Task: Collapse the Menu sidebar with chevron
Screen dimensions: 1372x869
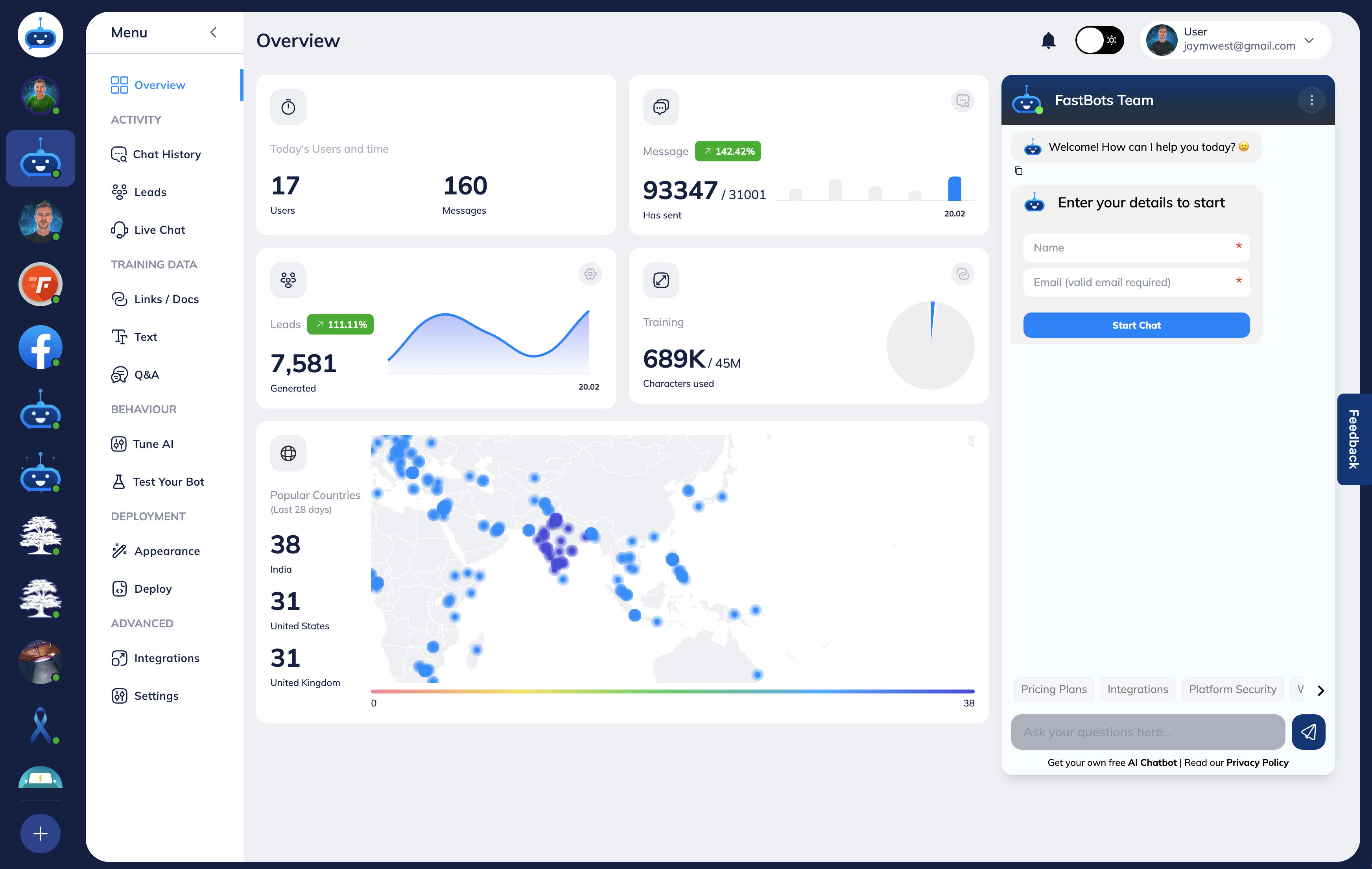Action: (213, 33)
